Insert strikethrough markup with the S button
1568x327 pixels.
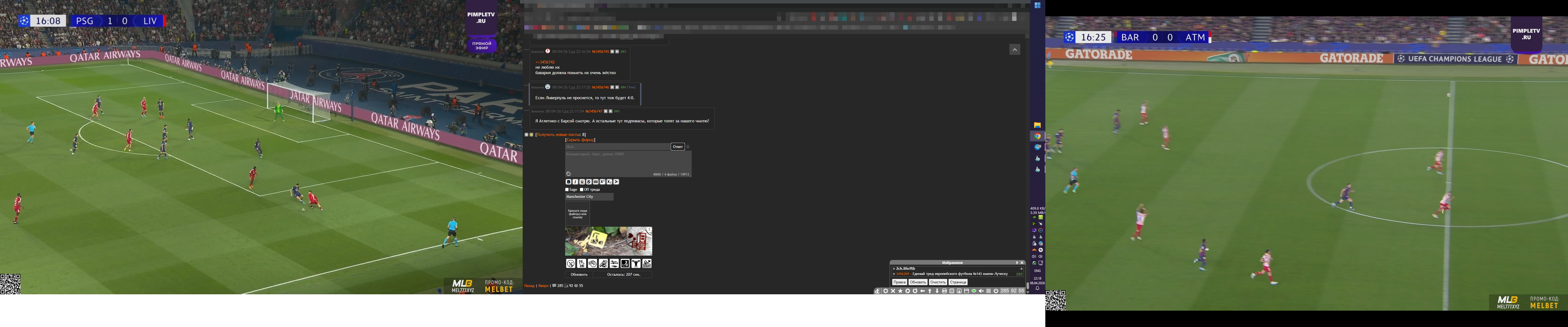(589, 181)
